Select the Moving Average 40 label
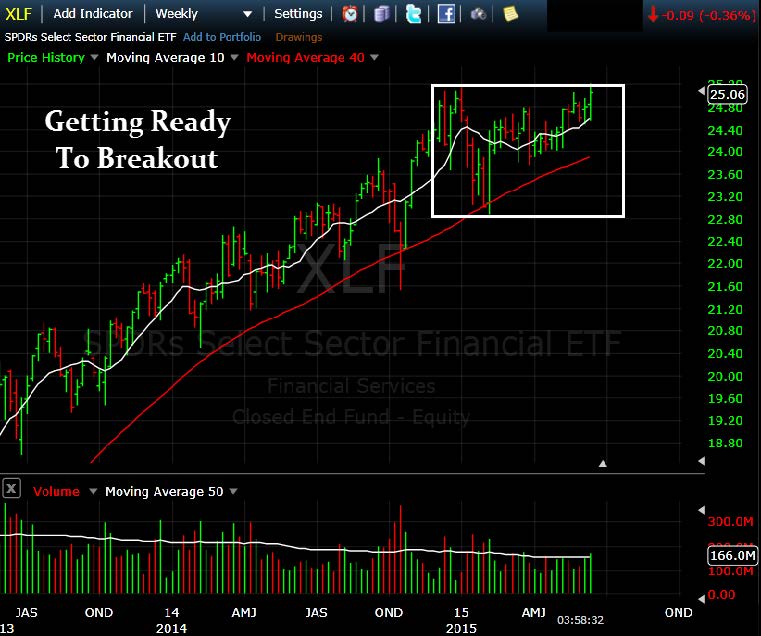This screenshot has width=761, height=636. (305, 58)
